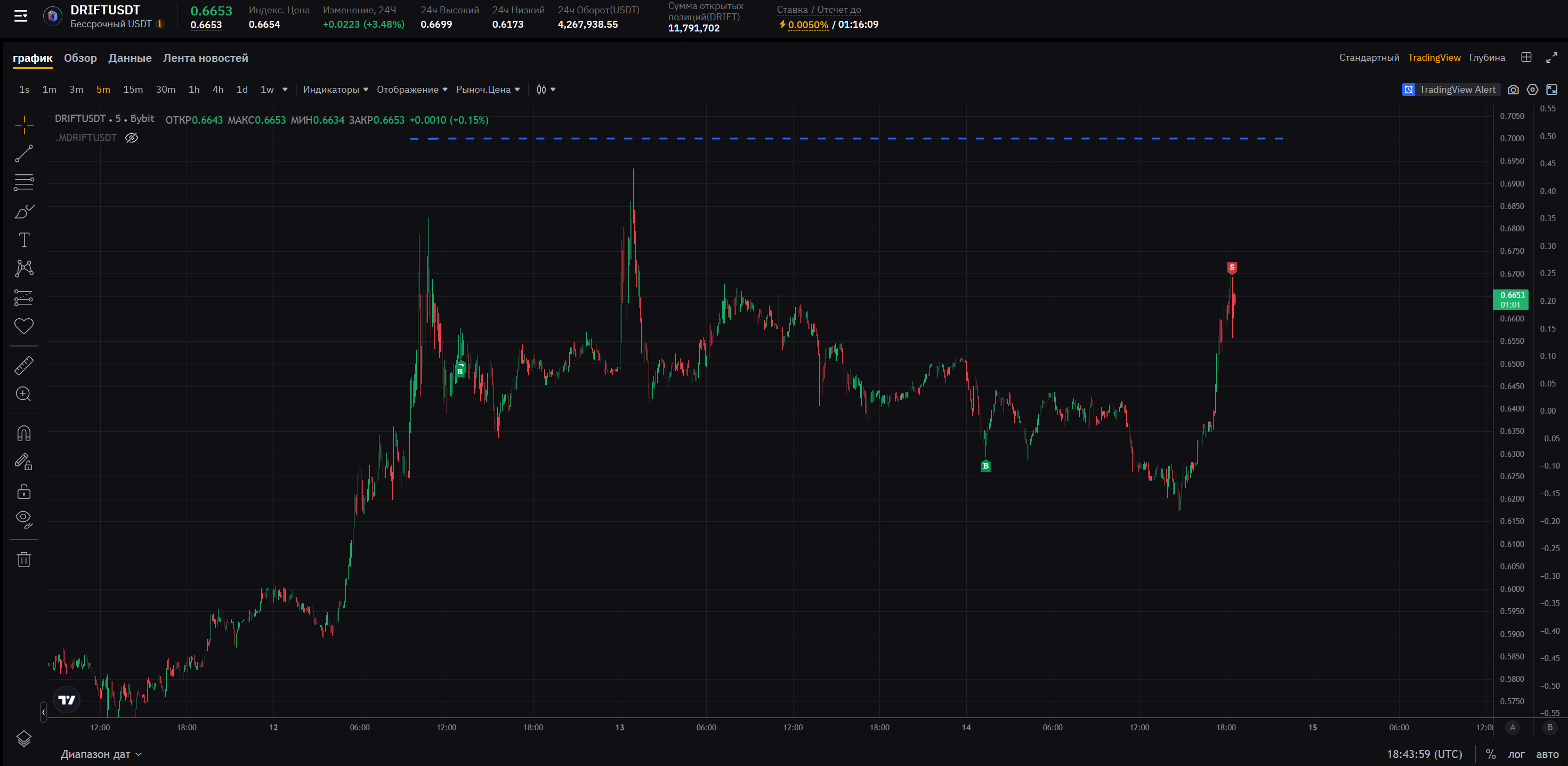Screen dimensions: 1568x766
Task: Activate the zoom in tool
Action: [24, 394]
